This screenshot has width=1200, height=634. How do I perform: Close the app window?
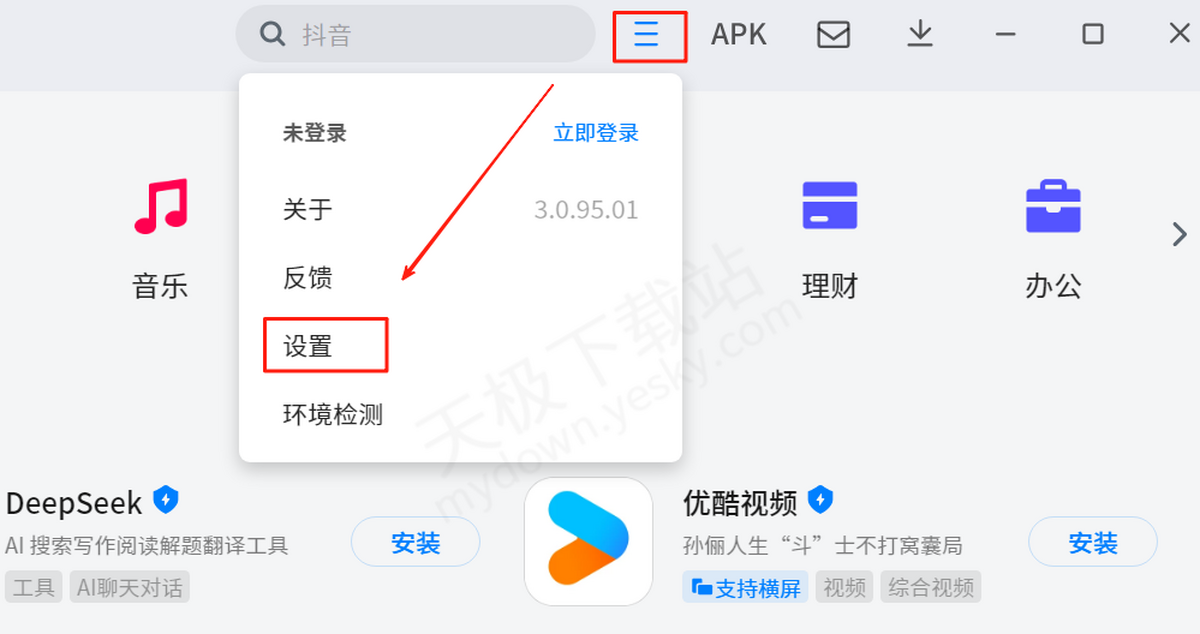pos(1179,34)
